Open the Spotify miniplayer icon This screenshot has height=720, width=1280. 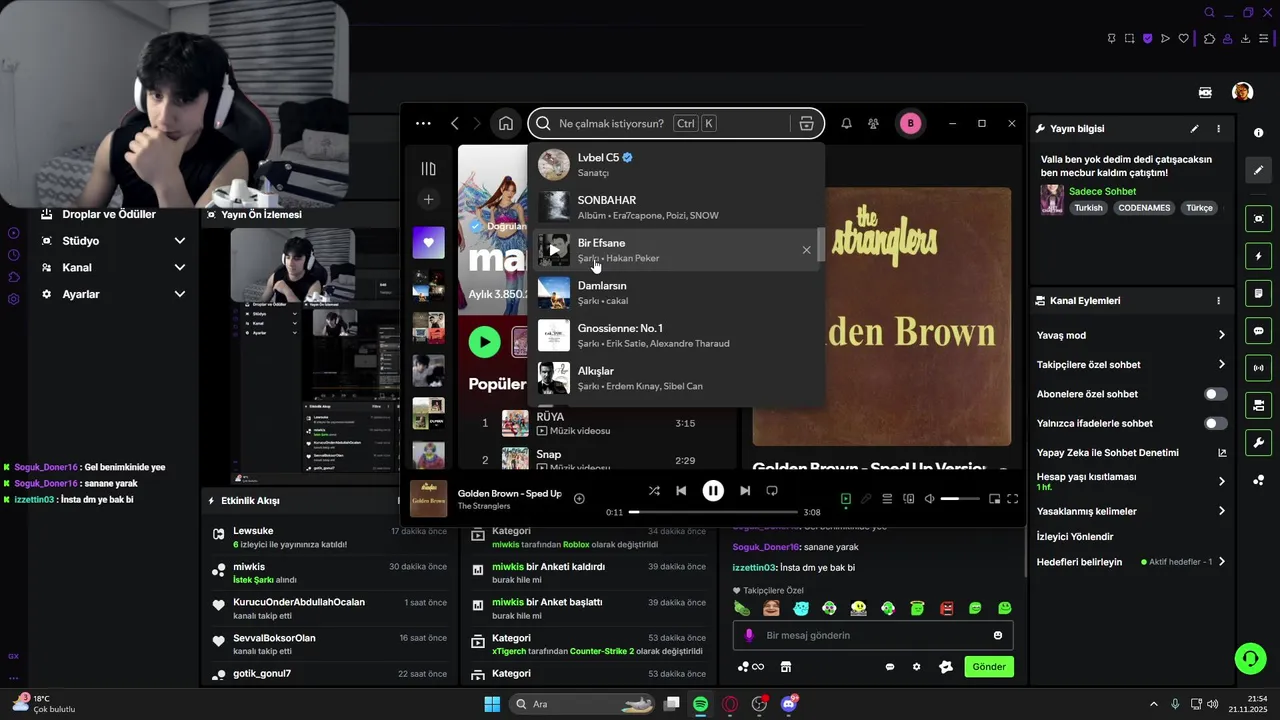pos(994,499)
